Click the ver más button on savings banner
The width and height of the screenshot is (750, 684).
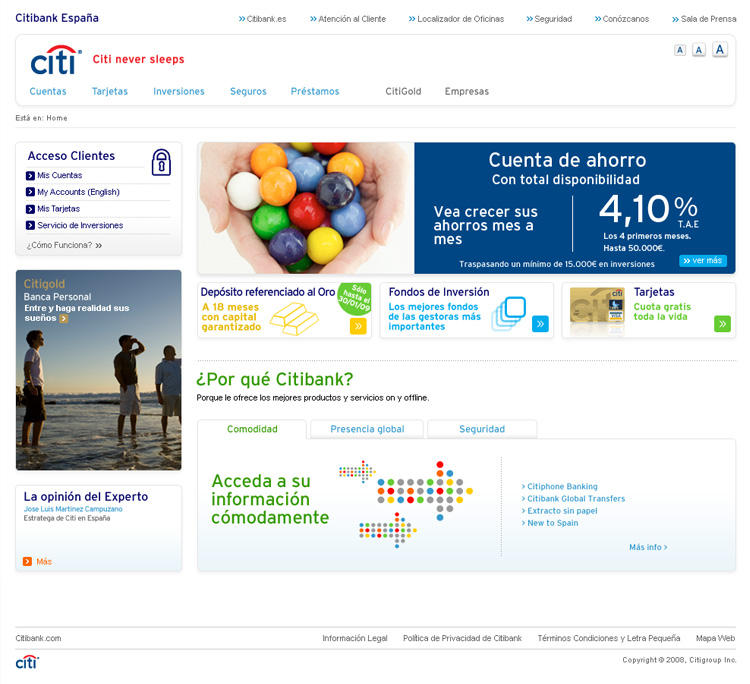click(x=703, y=261)
